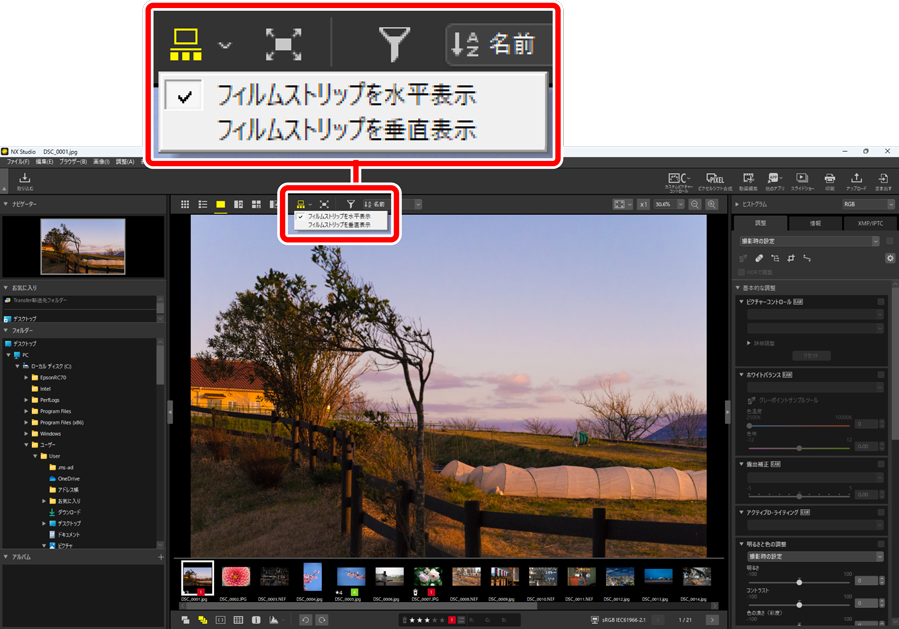This screenshot has width=899, height=629.
Task: Toggle the exposure compensation (露出補正) checkbox
Action: pos(881,464)
